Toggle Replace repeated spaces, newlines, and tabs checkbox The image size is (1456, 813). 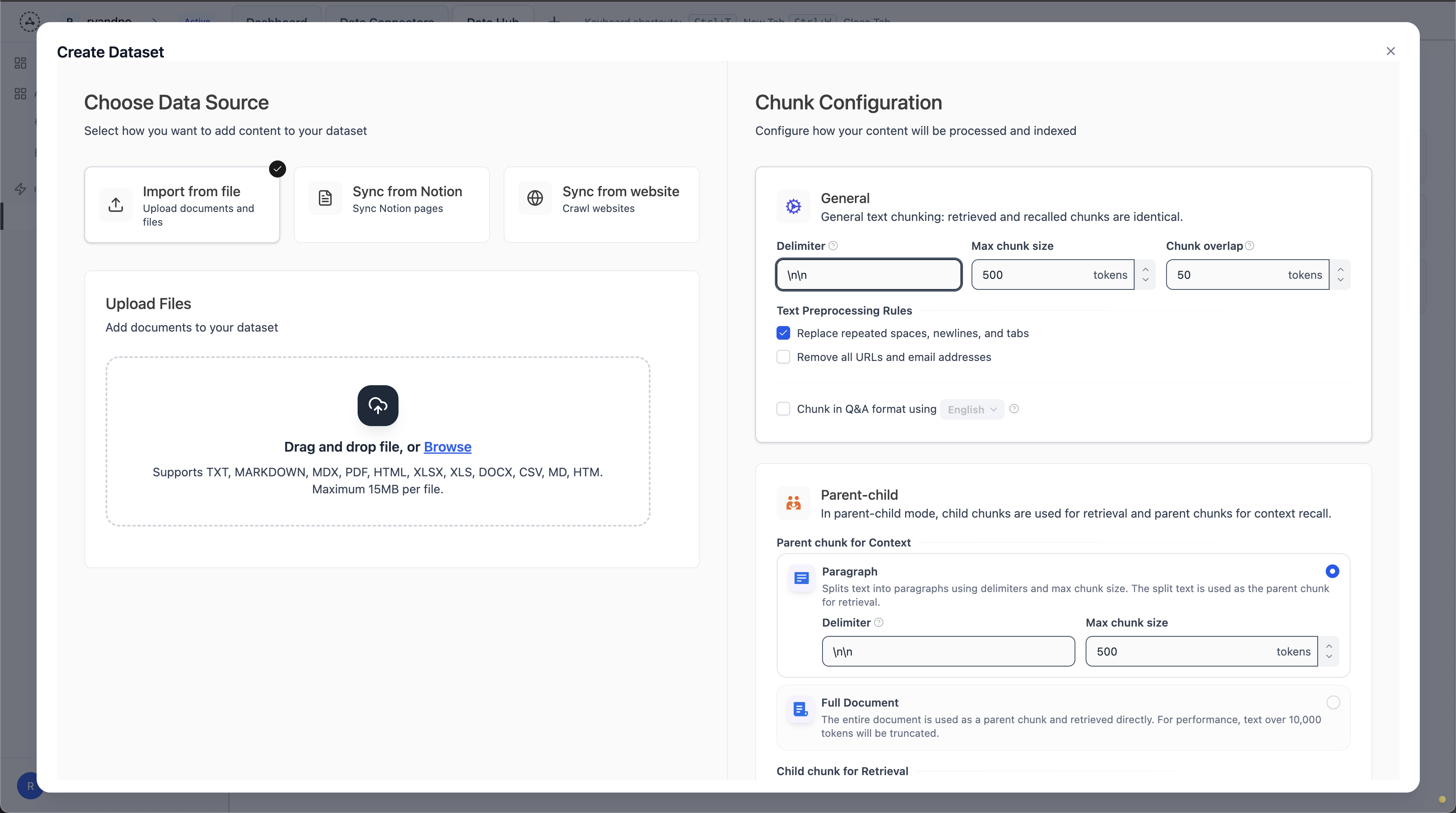tap(783, 333)
